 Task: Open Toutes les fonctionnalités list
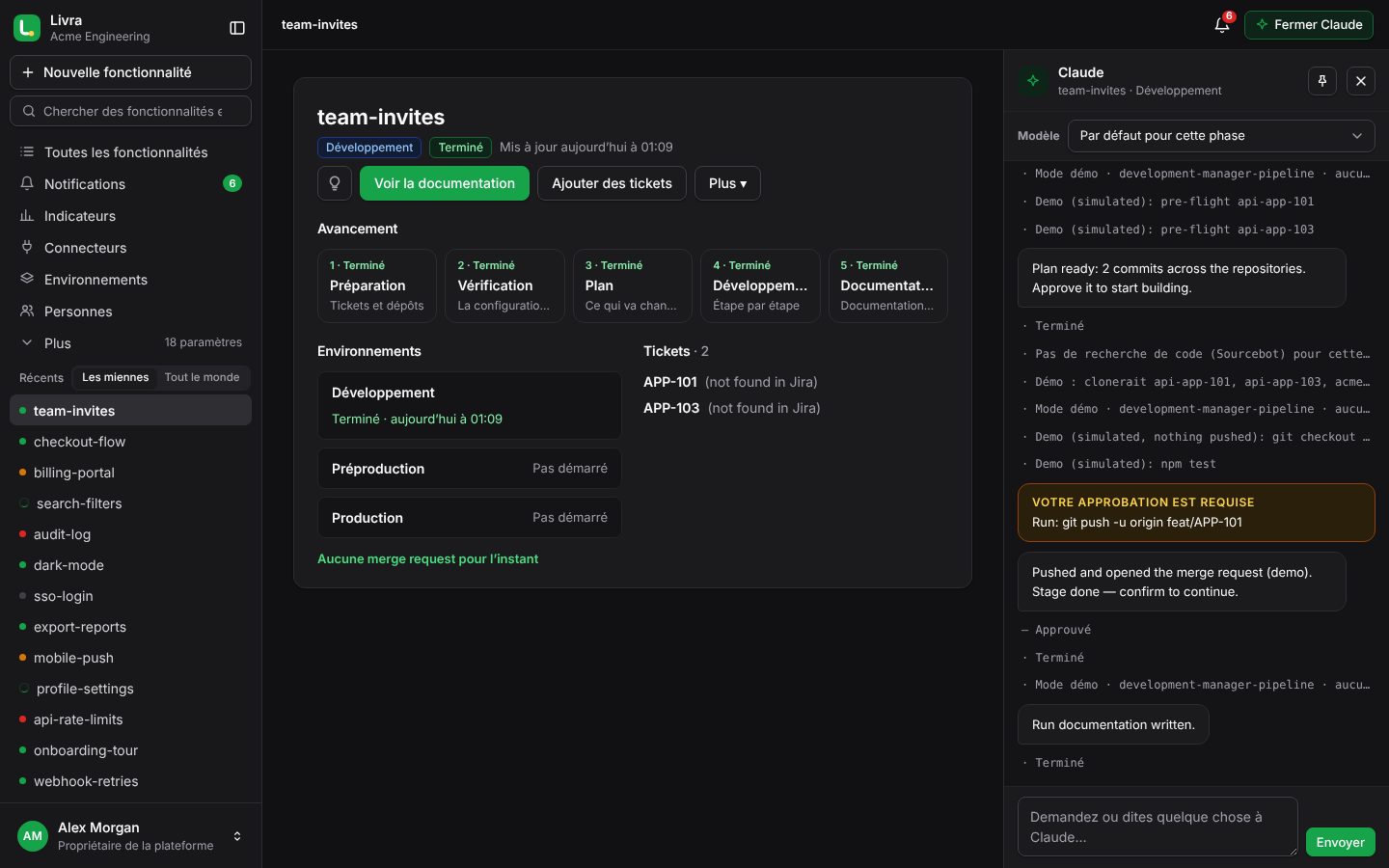130,152
